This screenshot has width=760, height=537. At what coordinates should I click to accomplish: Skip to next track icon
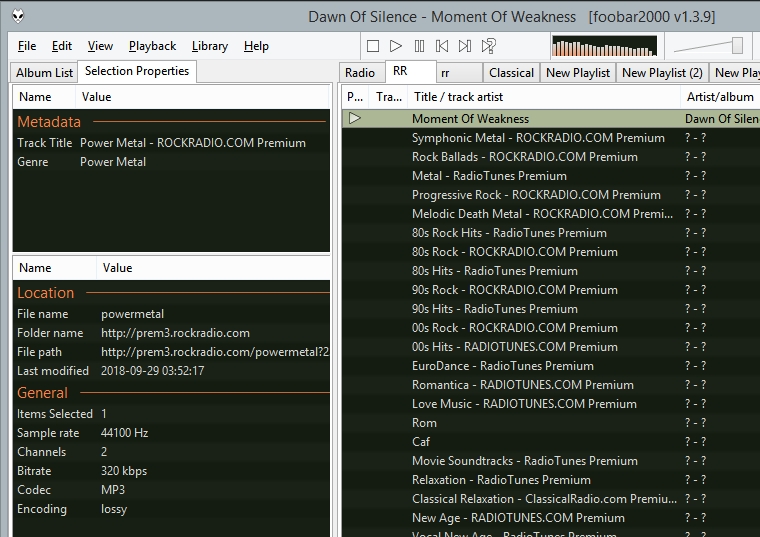click(465, 46)
